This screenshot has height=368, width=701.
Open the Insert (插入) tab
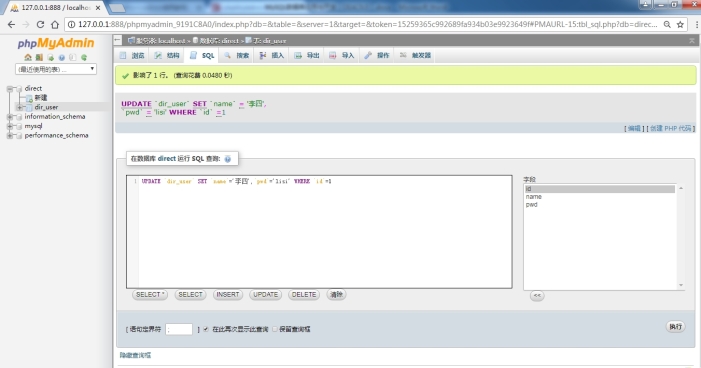point(272,55)
